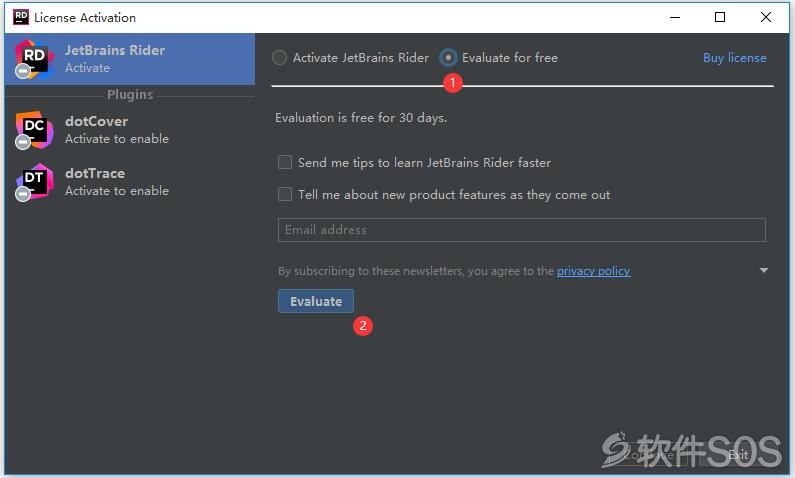Click the Exit button
Viewport: 795px width, 478px height.
click(x=738, y=455)
